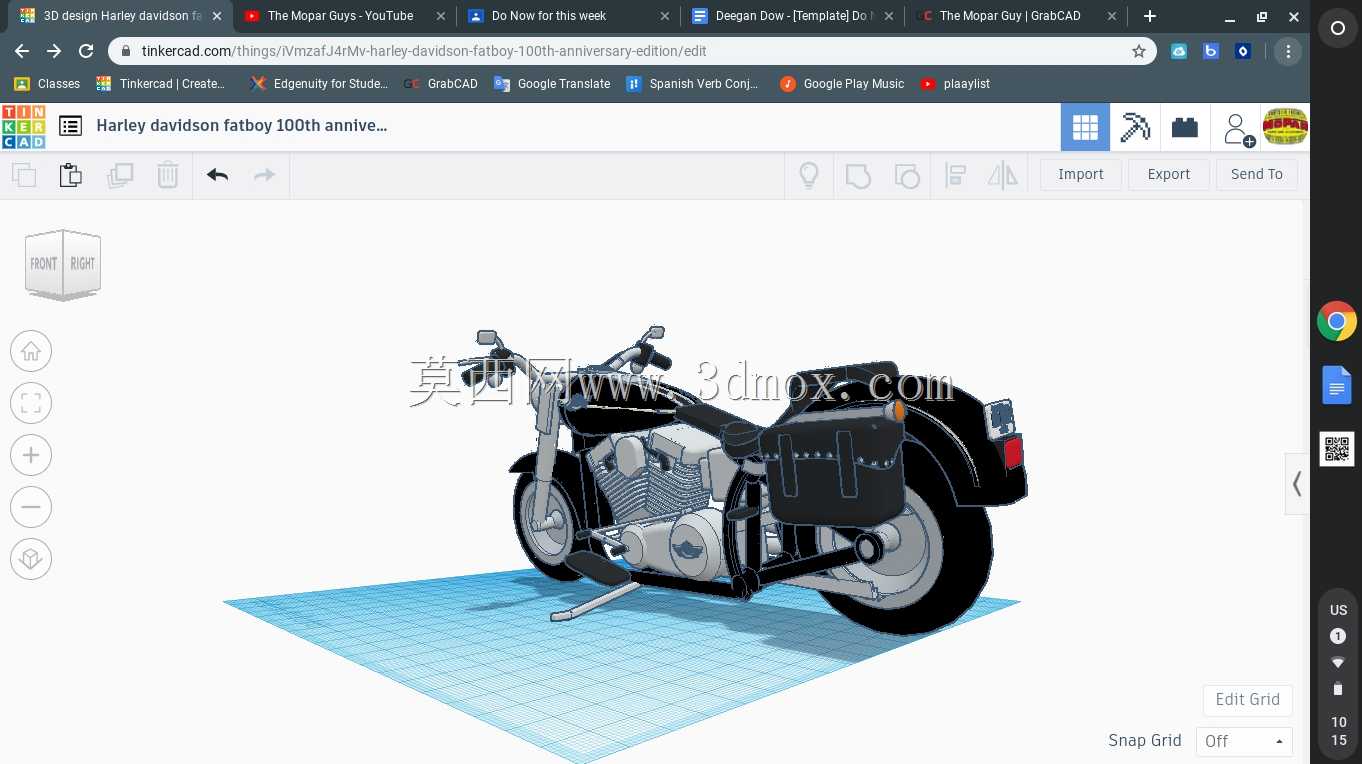Click the design title Harley davidson fatboy
This screenshot has height=764, width=1362.
242,125
